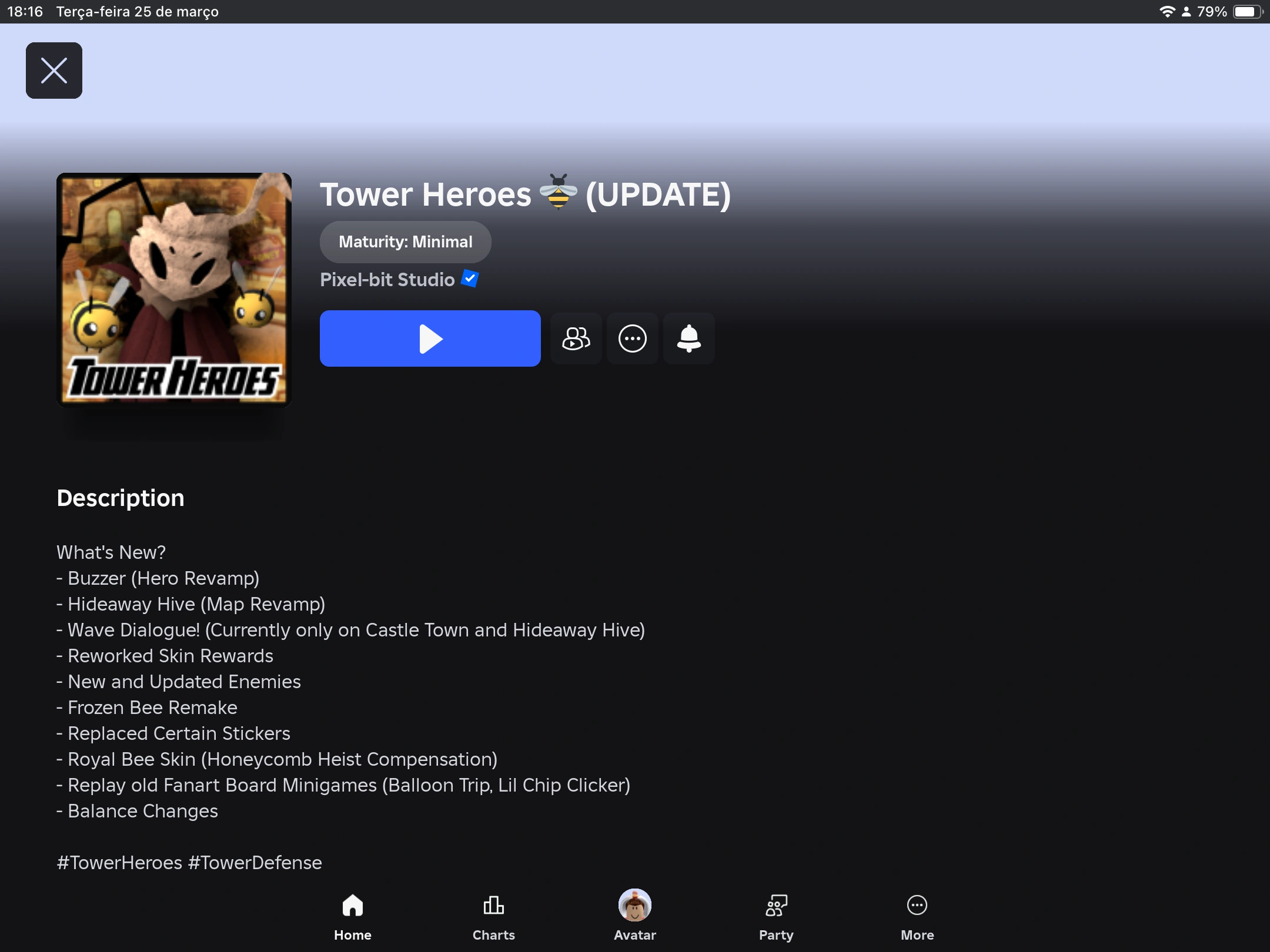The width and height of the screenshot is (1270, 952).
Task: Click the Wi-Fi icon in the status bar
Action: [1166, 11]
